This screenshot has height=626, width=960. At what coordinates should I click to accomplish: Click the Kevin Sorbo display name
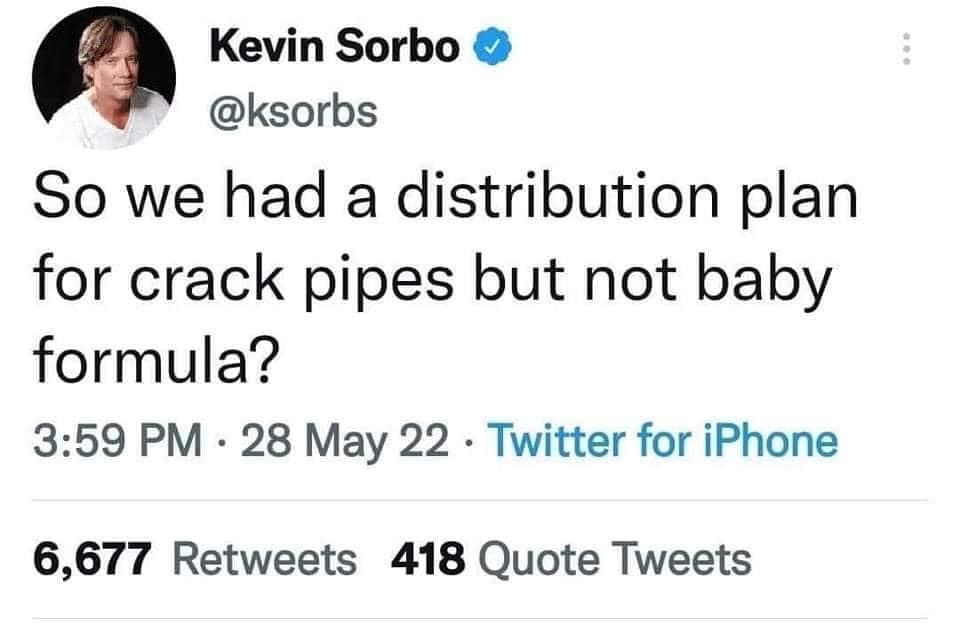[x=334, y=46]
